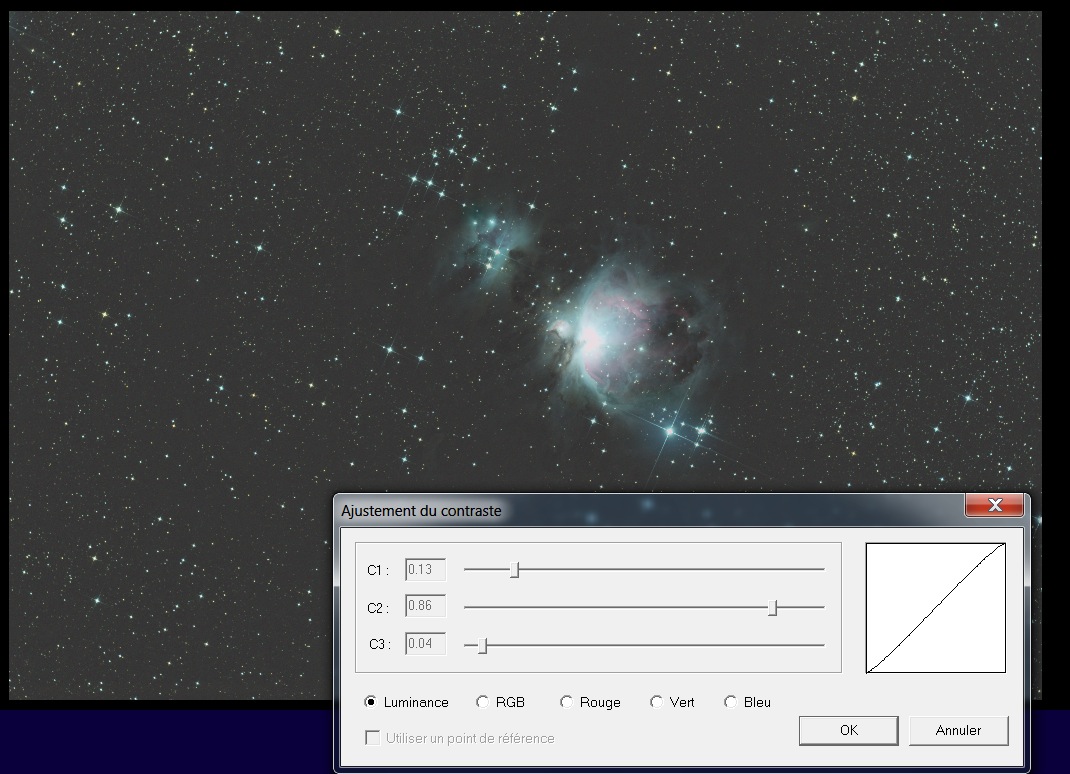The height and width of the screenshot is (774, 1070).
Task: Click the 'Ajustement du contraste' title bar
Action: click(600, 510)
